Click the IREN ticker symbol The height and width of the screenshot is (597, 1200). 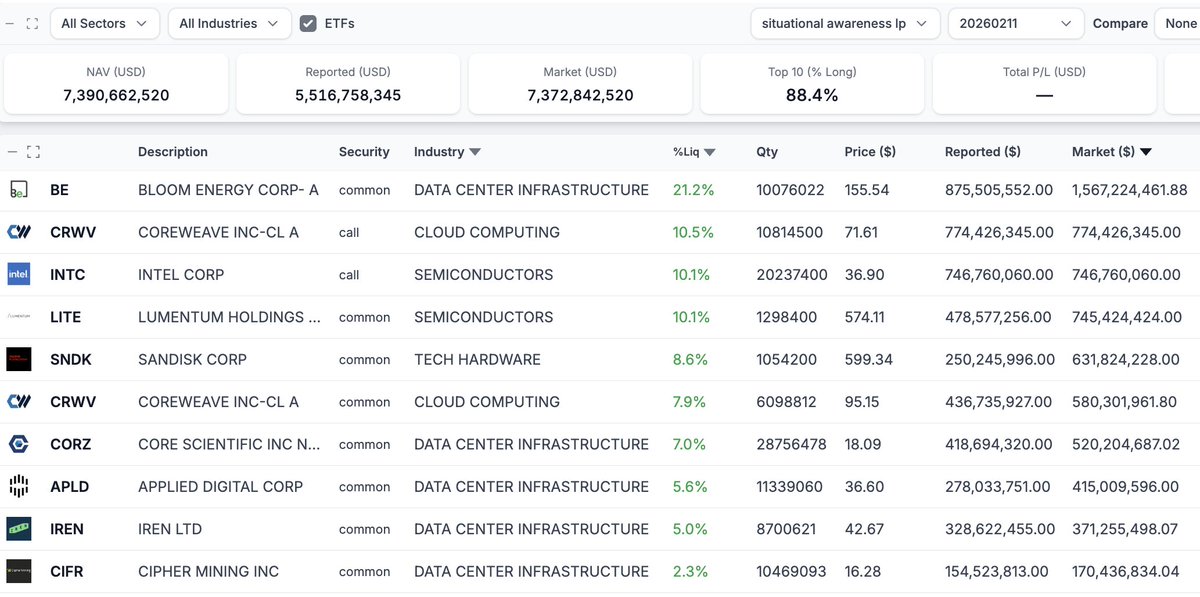67,529
